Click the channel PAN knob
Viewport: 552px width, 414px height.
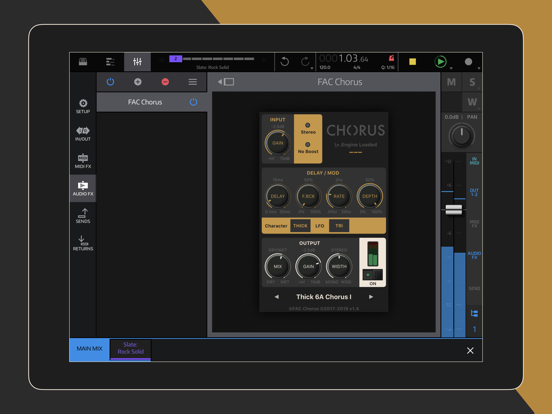462,136
